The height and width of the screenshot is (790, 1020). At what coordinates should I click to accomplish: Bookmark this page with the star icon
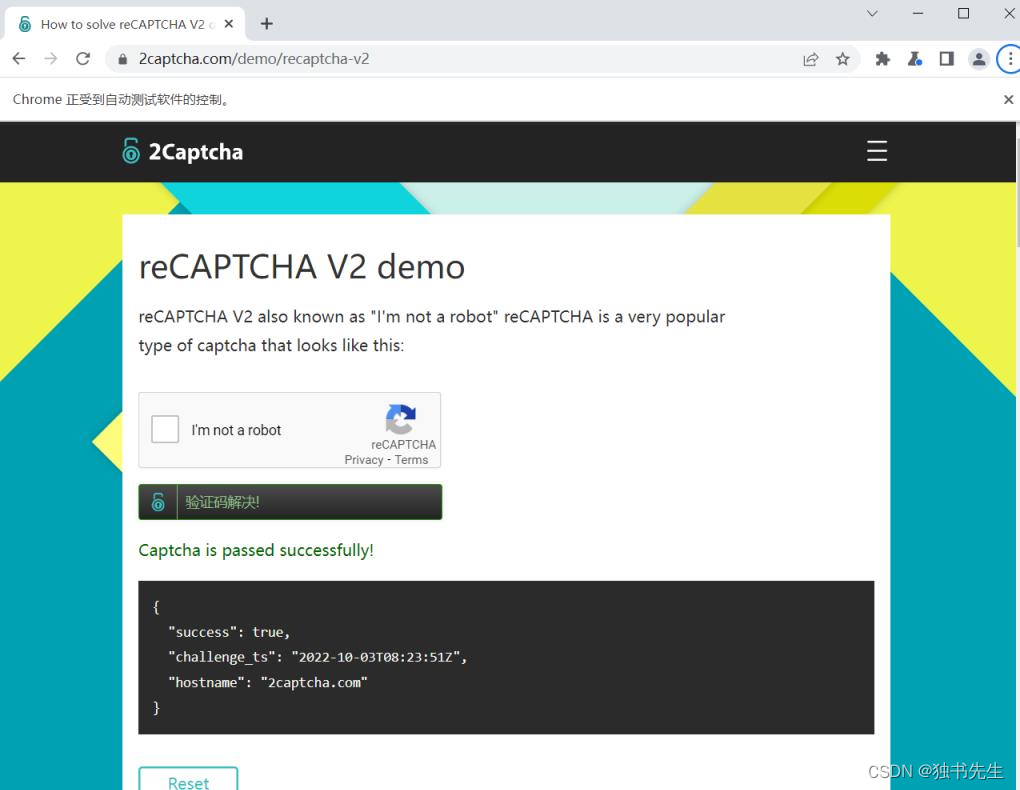pyautogui.click(x=842, y=59)
